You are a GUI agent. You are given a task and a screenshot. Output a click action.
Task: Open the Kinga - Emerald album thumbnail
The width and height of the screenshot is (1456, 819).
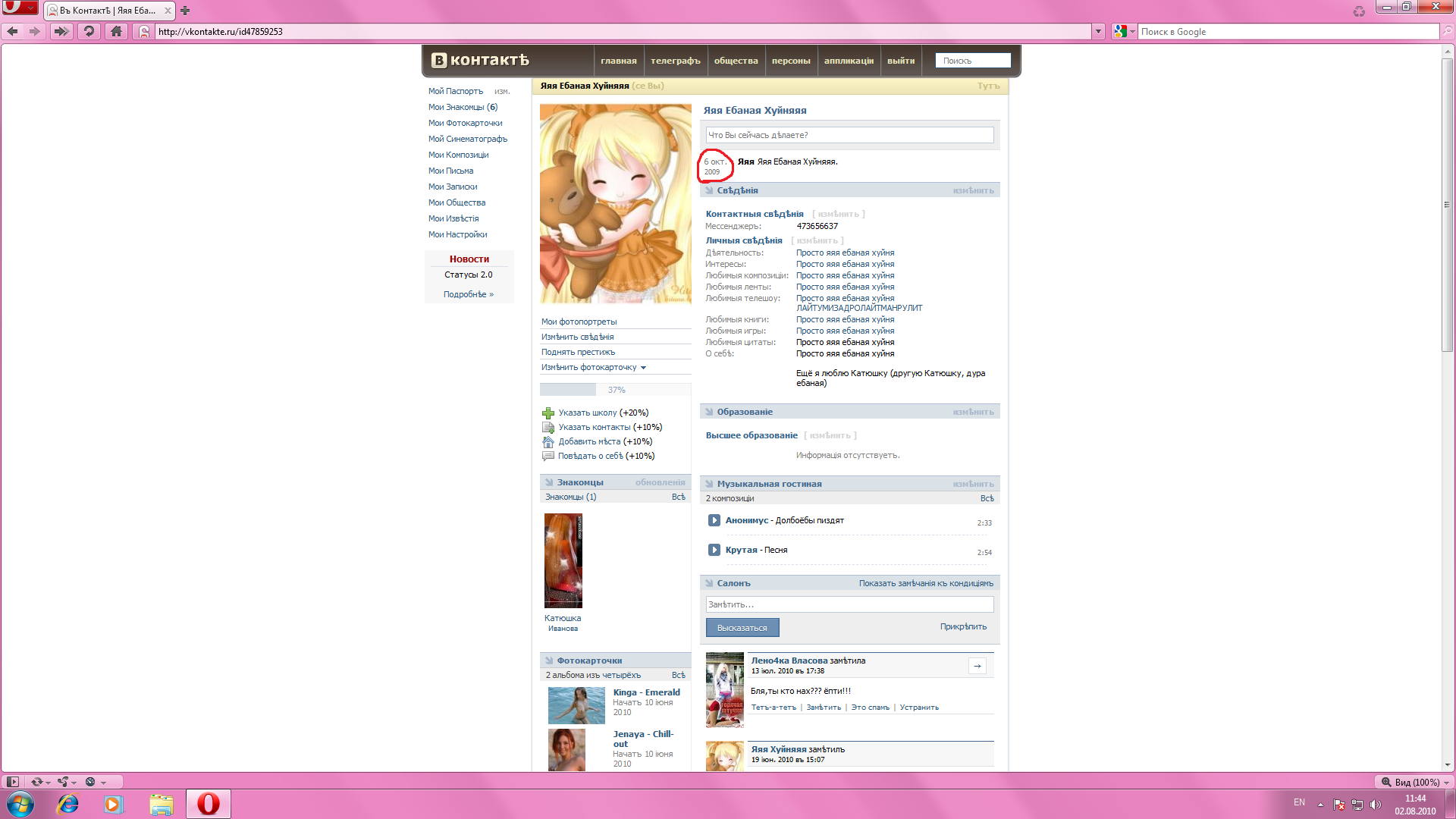point(576,705)
